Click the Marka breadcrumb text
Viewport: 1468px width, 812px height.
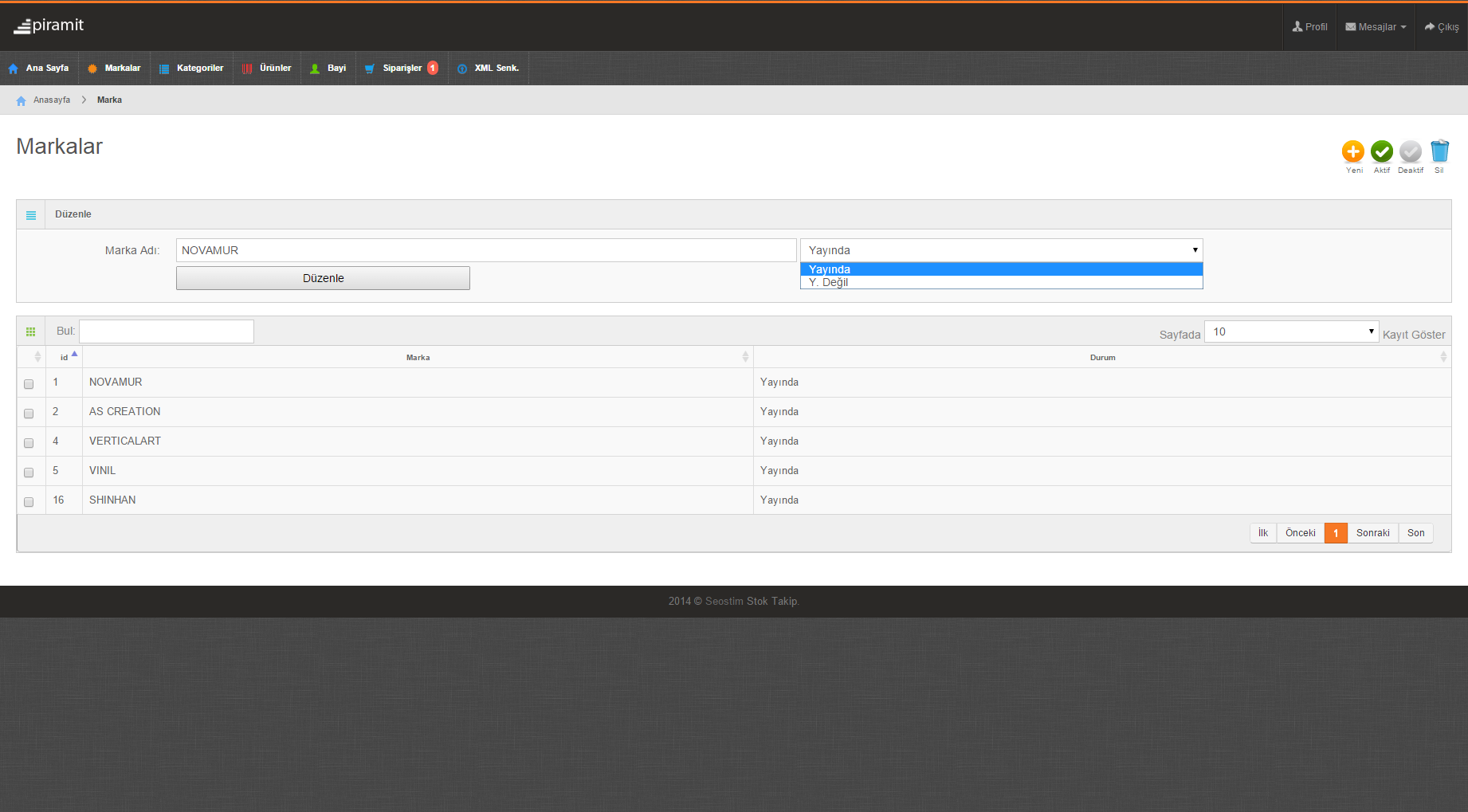[110, 100]
